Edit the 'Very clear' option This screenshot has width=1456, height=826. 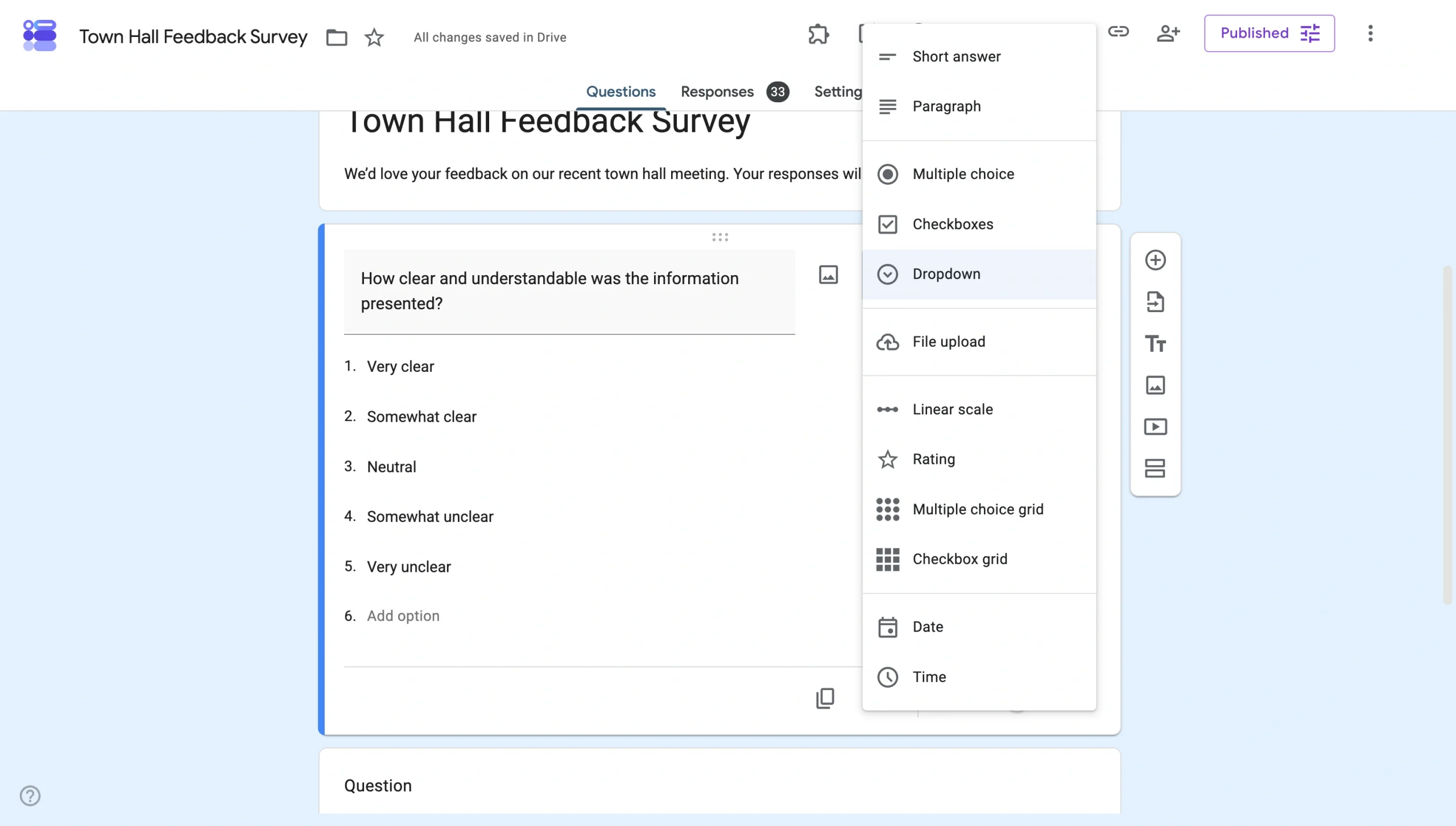(x=400, y=367)
